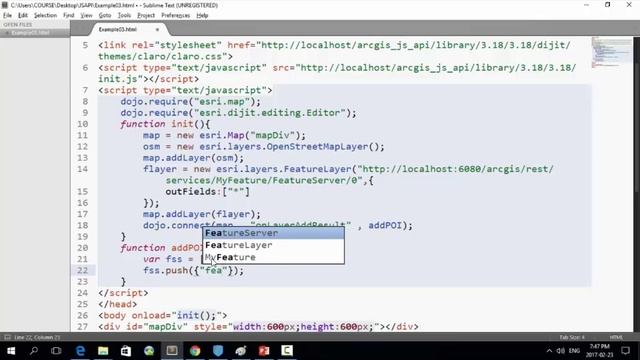
Task: Open the Edit menu
Action: pos(22,16)
